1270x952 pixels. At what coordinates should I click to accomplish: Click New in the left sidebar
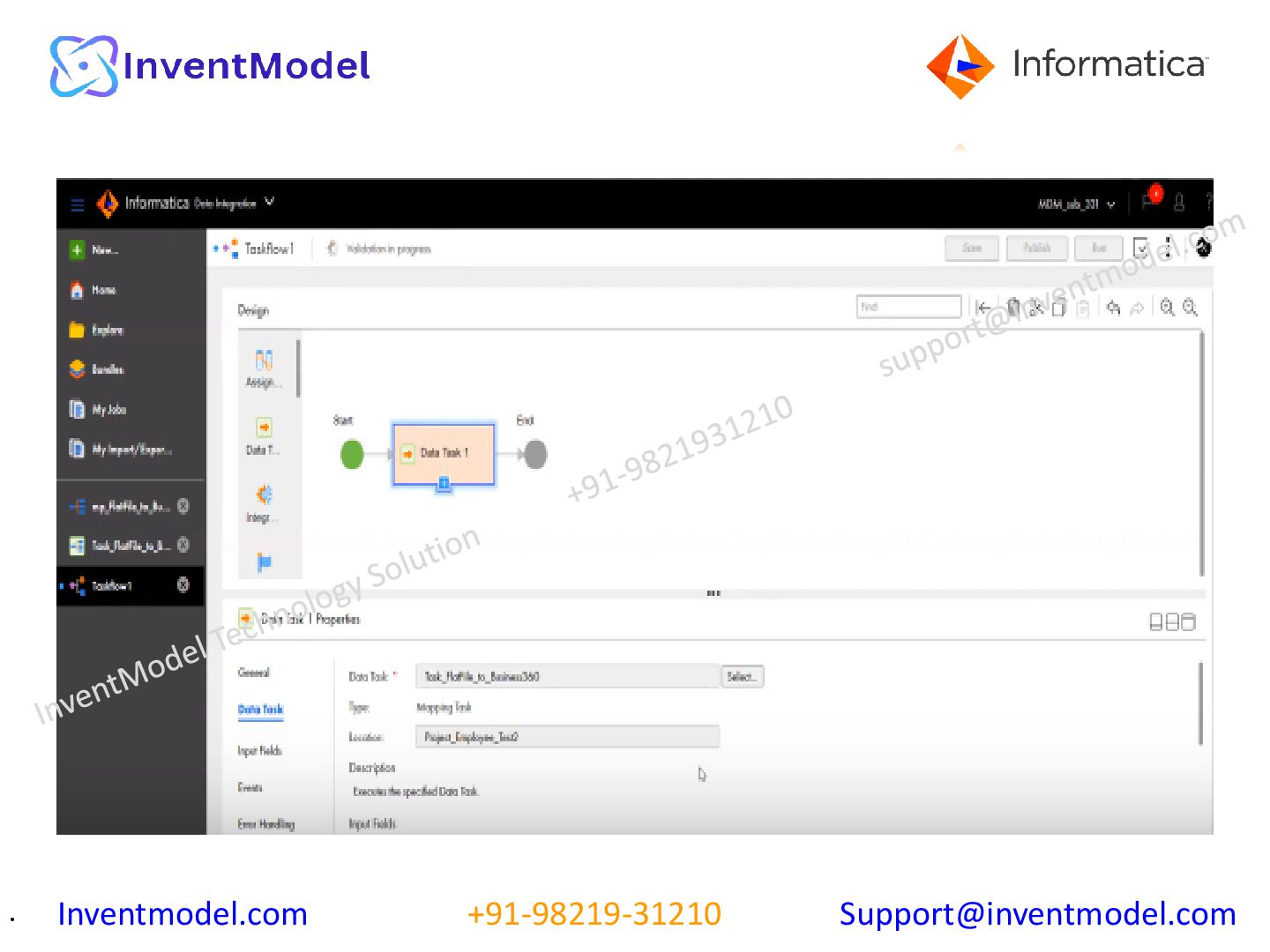(95, 250)
